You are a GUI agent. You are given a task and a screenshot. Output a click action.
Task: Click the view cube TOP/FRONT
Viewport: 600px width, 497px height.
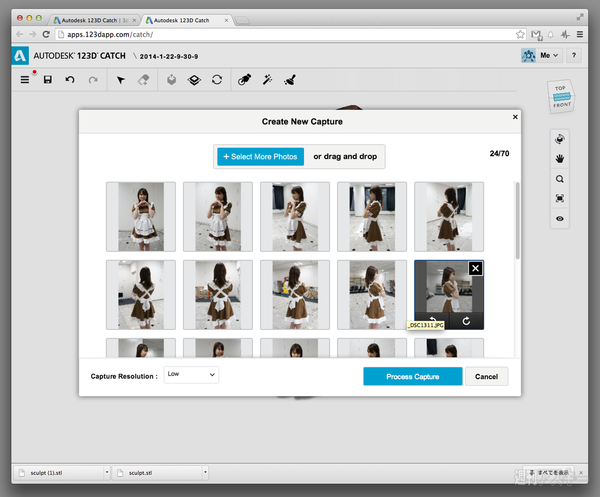tap(561, 96)
